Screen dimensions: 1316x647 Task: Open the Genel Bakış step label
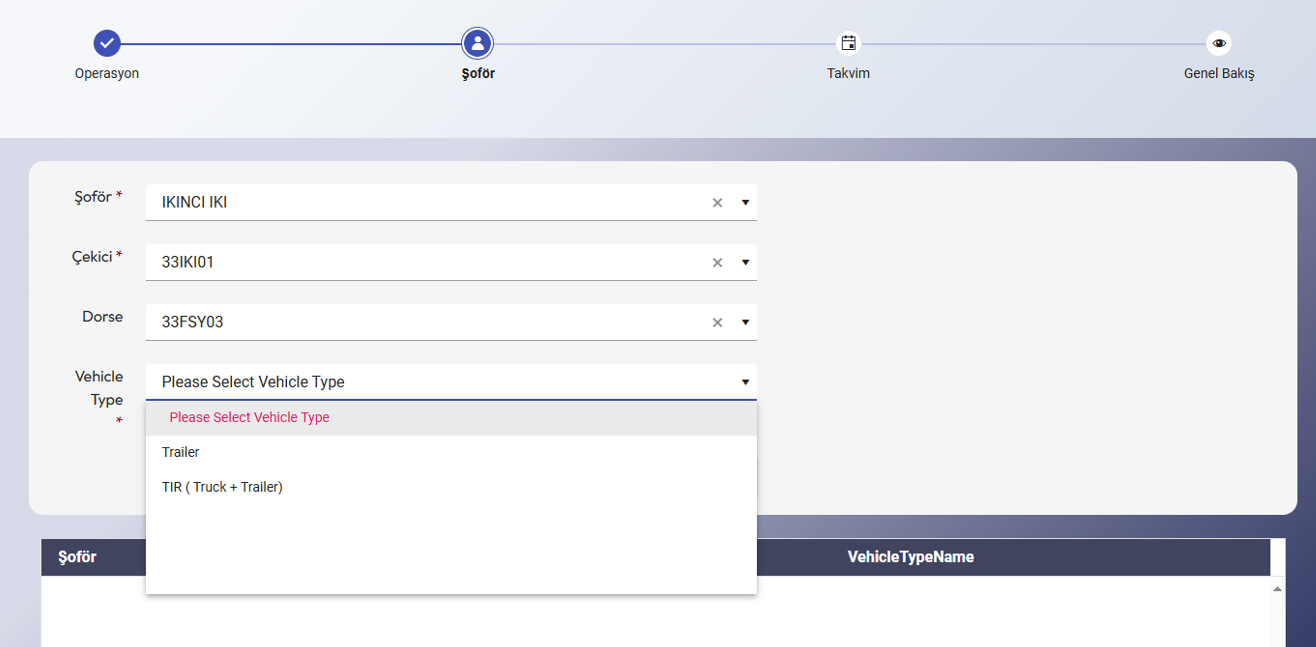[1218, 74]
